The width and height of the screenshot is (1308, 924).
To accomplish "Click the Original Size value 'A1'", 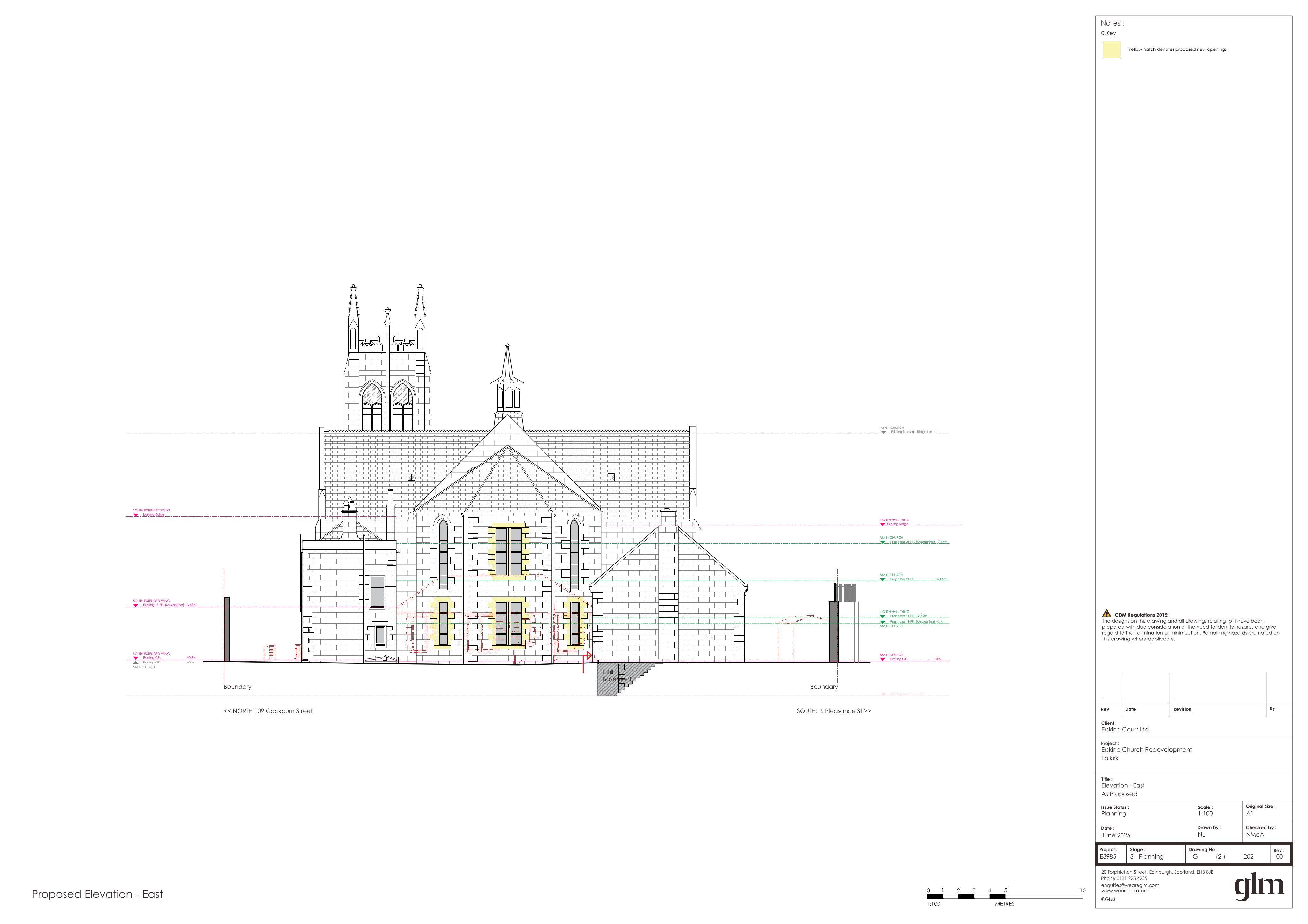I will click(x=1249, y=814).
